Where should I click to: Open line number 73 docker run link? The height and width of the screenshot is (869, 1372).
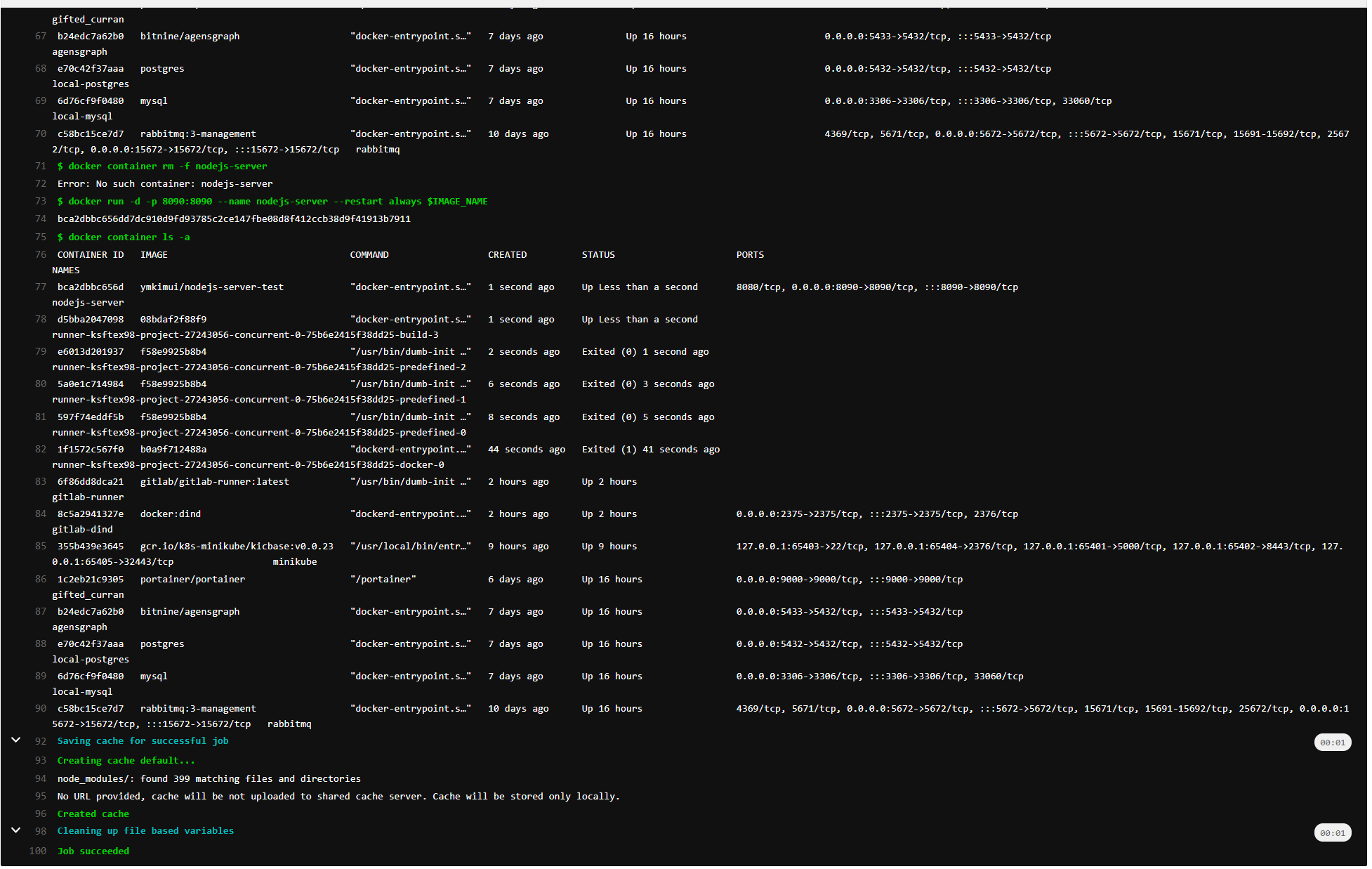pos(40,202)
